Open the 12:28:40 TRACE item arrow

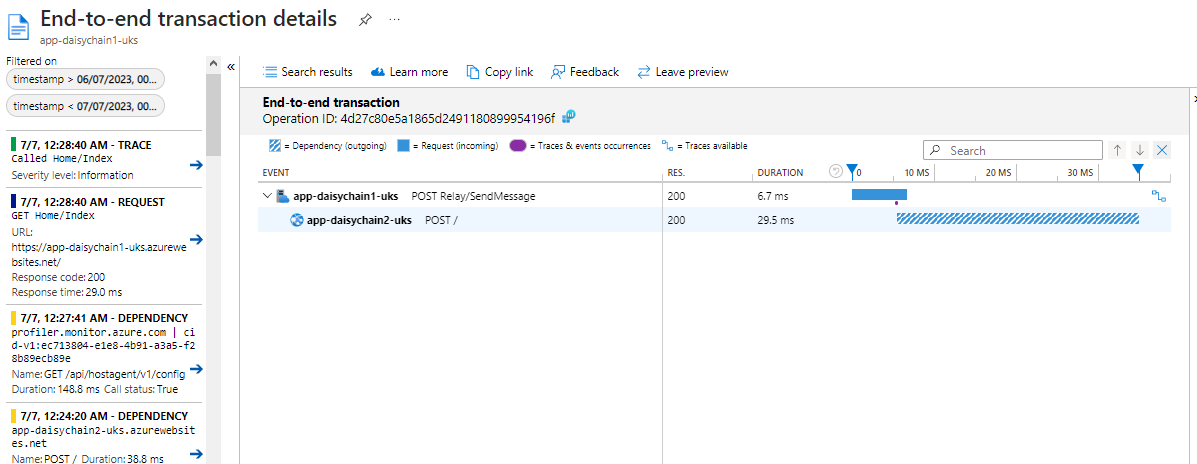point(195,165)
